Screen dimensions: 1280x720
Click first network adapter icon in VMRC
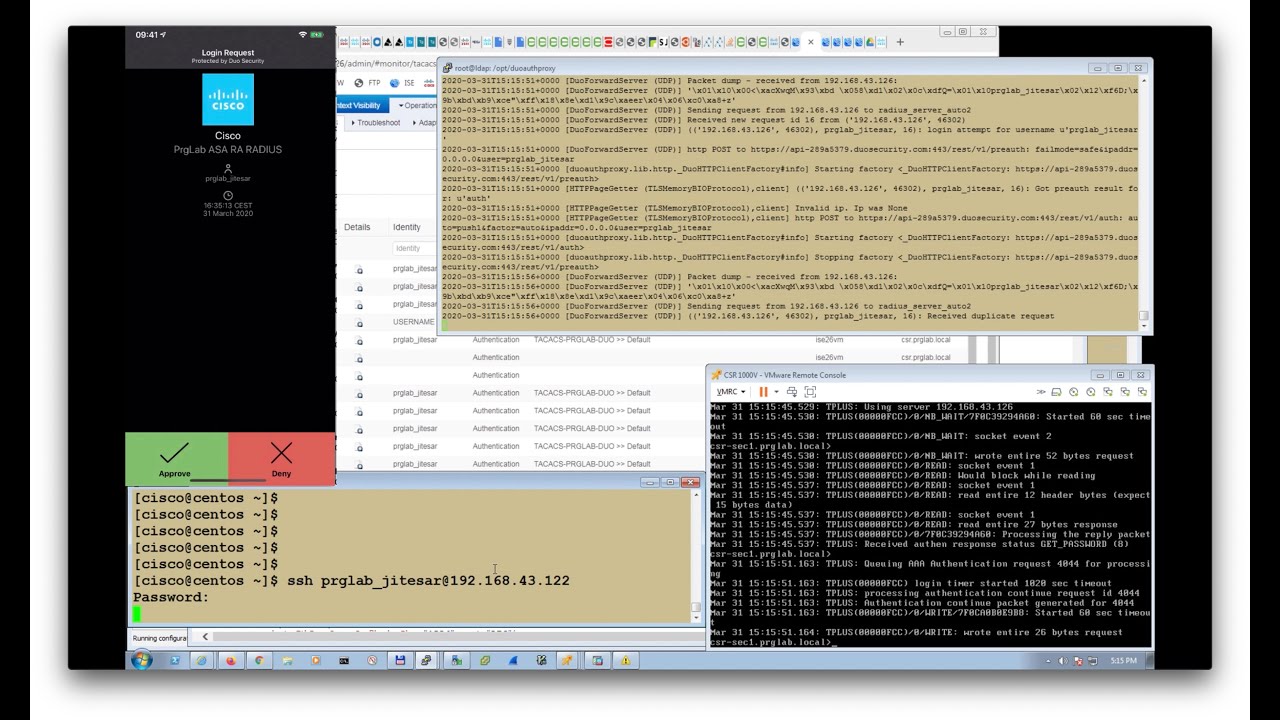click(1108, 392)
